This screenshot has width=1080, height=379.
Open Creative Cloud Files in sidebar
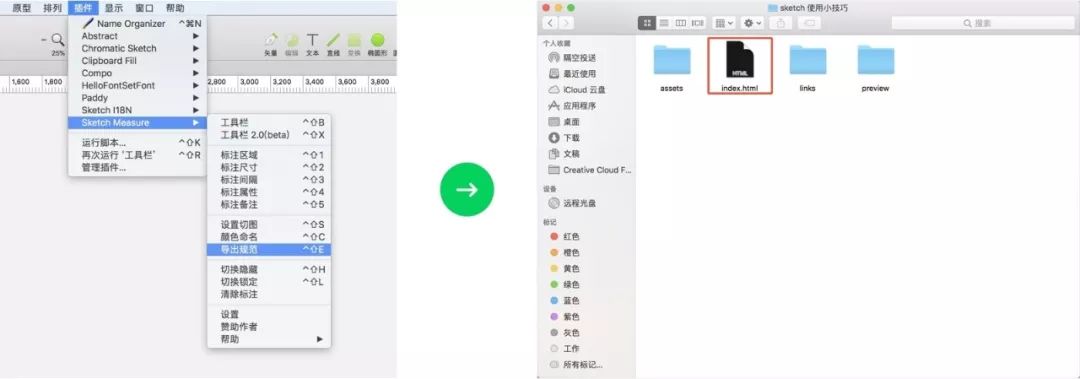point(589,170)
